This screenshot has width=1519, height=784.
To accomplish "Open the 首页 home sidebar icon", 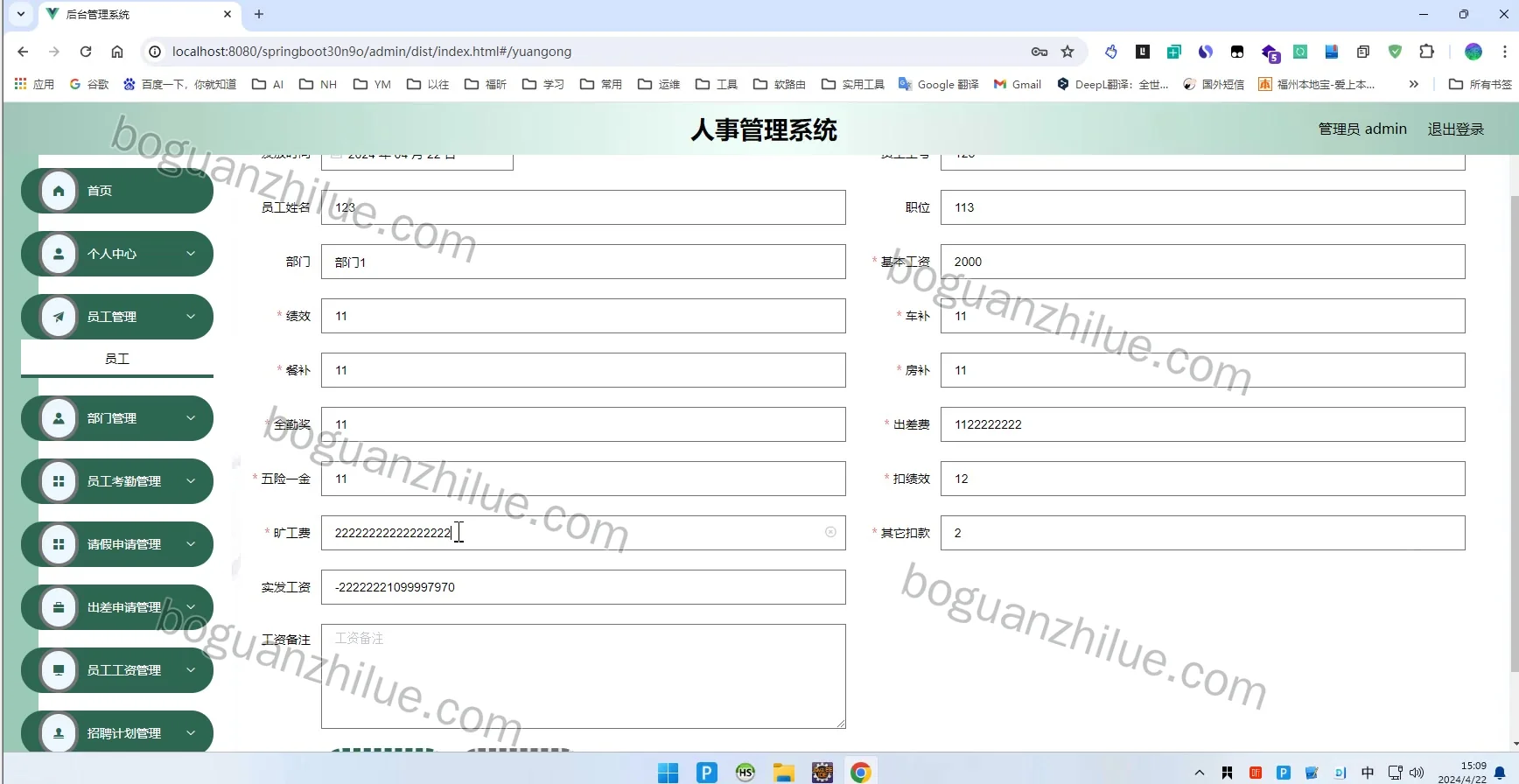I will (x=59, y=191).
